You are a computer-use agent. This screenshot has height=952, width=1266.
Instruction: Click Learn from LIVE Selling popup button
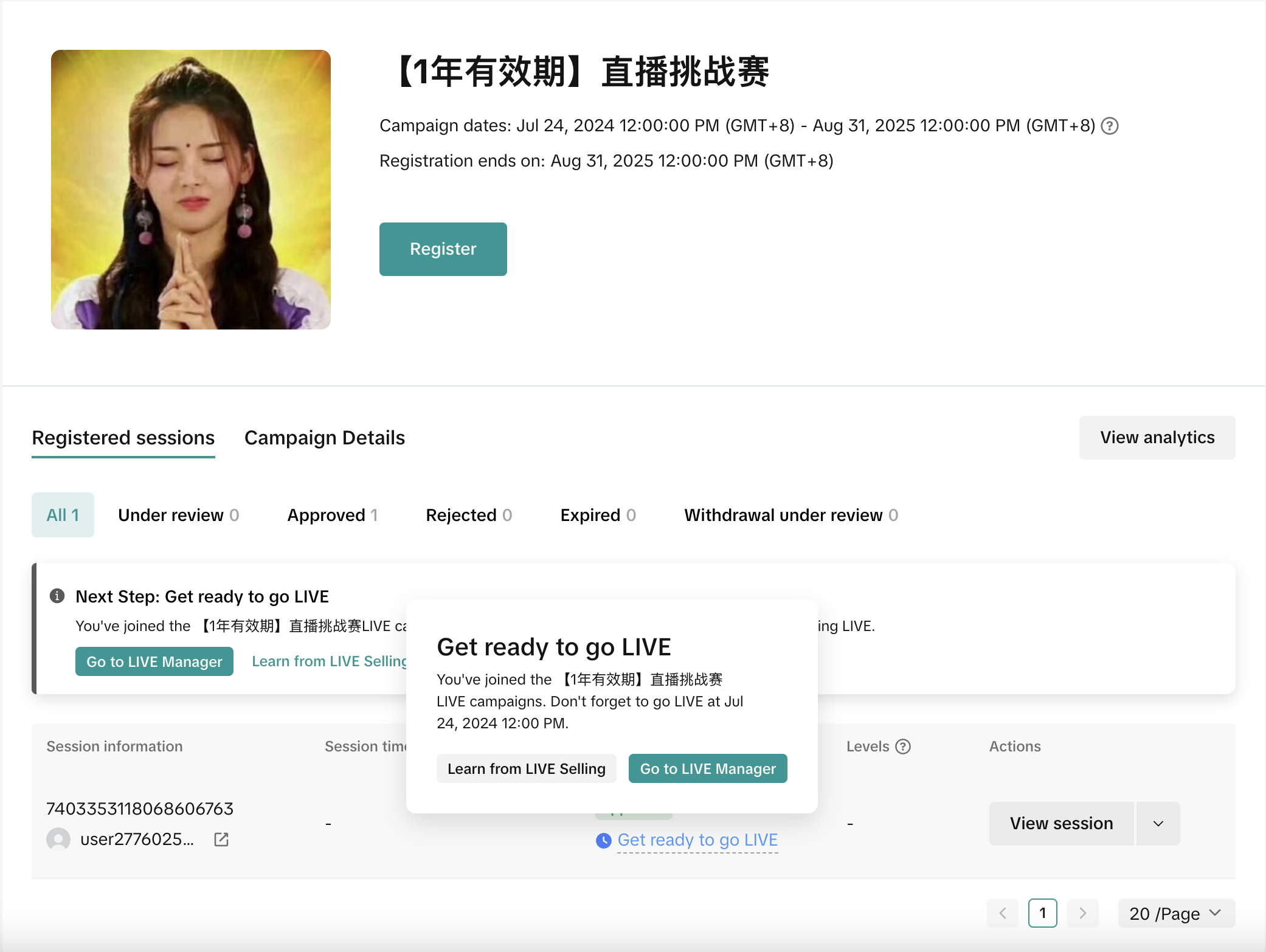pyautogui.click(x=526, y=768)
